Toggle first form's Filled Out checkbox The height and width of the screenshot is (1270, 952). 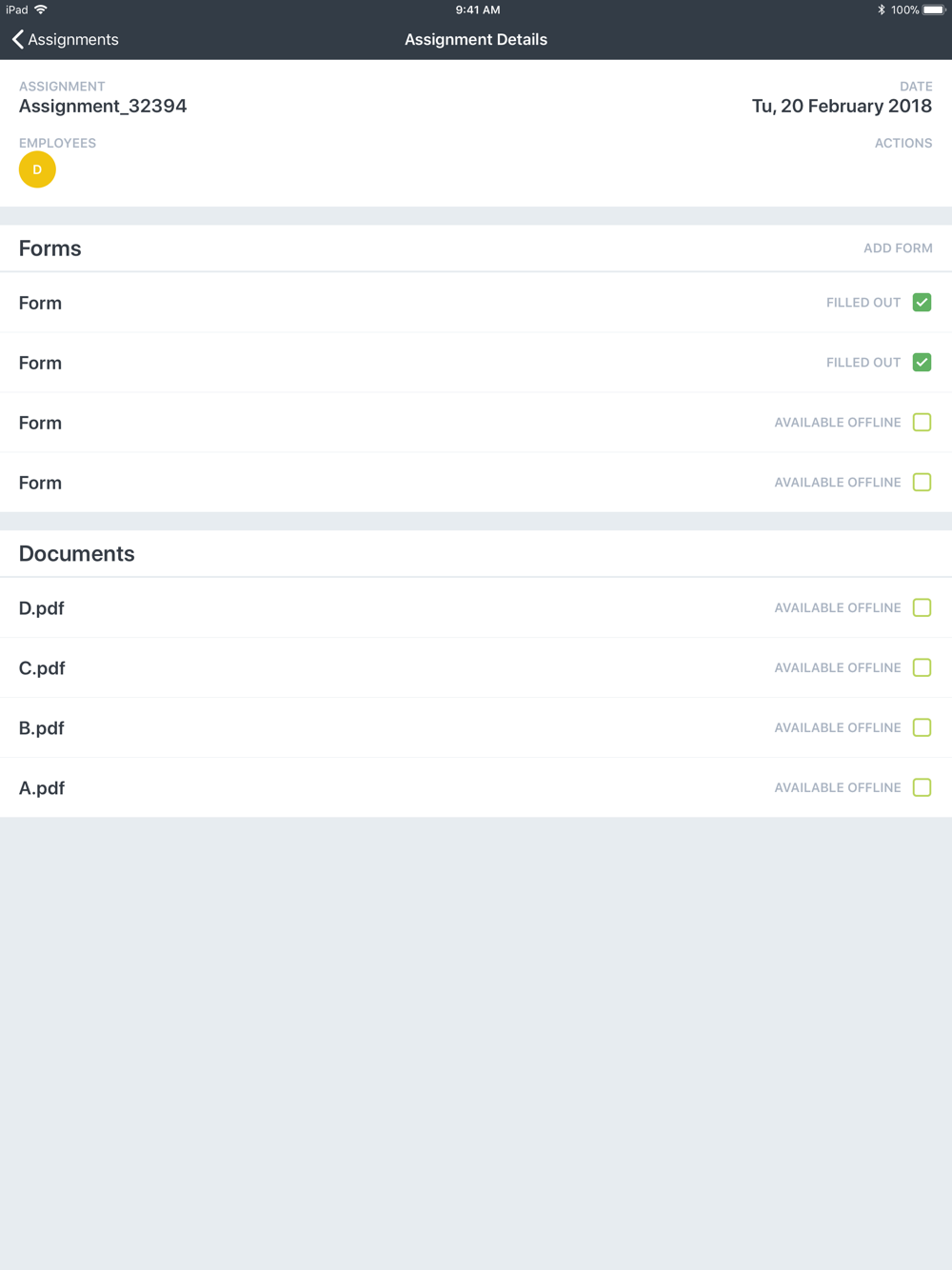click(x=922, y=303)
